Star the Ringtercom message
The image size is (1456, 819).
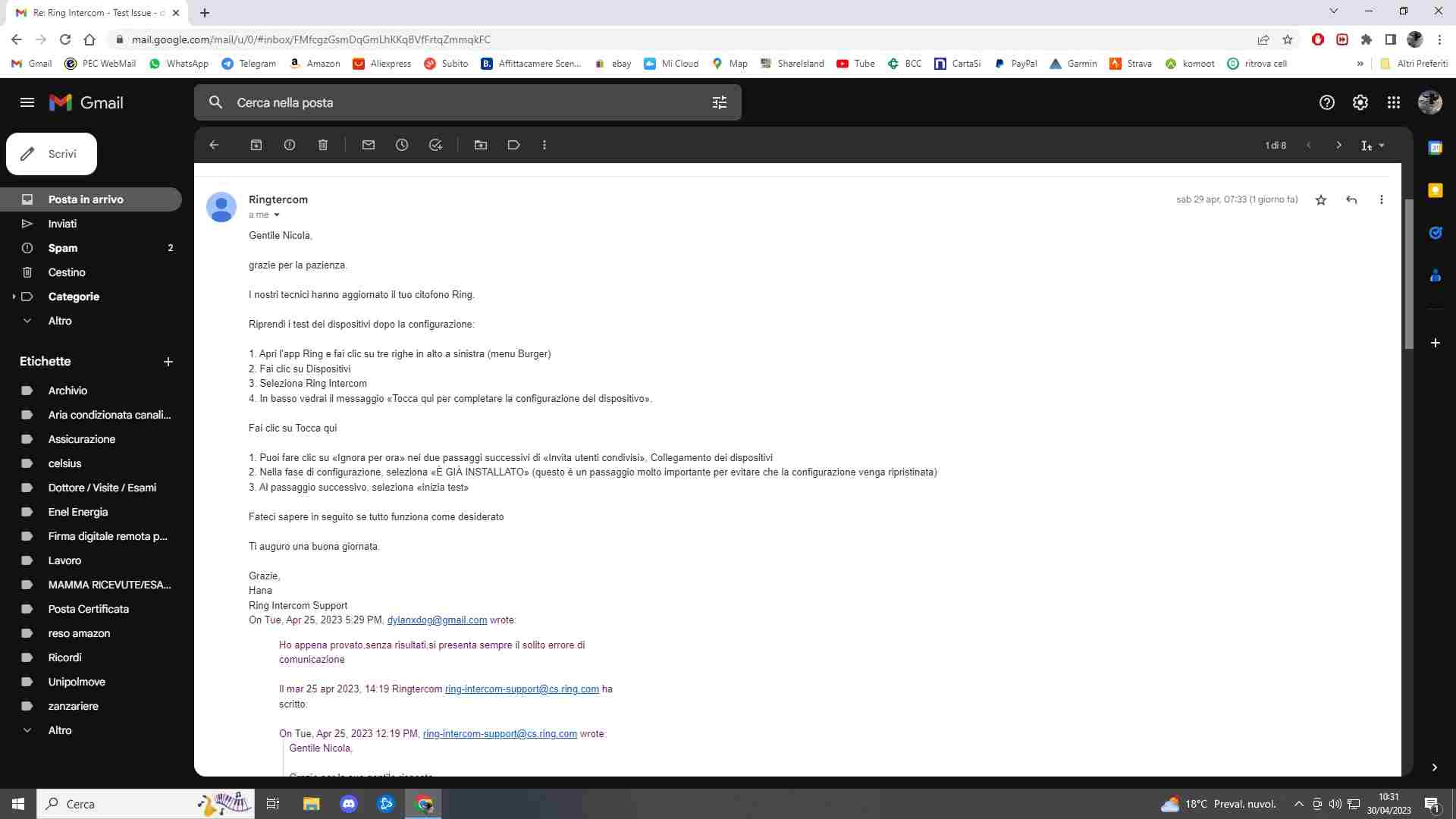[1321, 200]
